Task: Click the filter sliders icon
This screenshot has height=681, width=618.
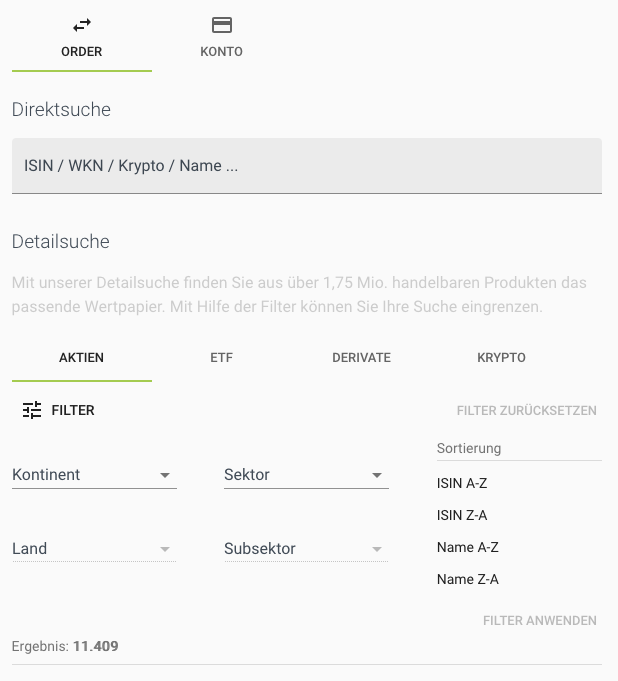Action: point(32,410)
